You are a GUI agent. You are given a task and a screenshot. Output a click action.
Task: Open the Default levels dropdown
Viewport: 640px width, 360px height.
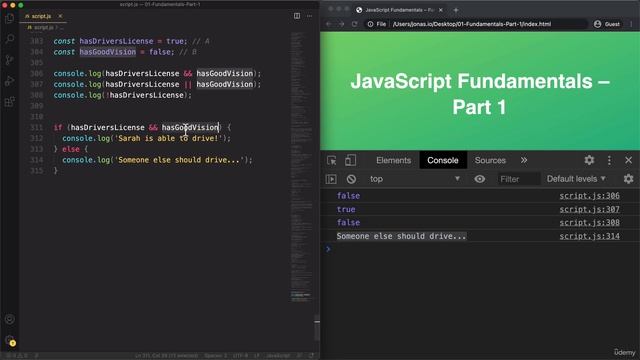coord(576,179)
